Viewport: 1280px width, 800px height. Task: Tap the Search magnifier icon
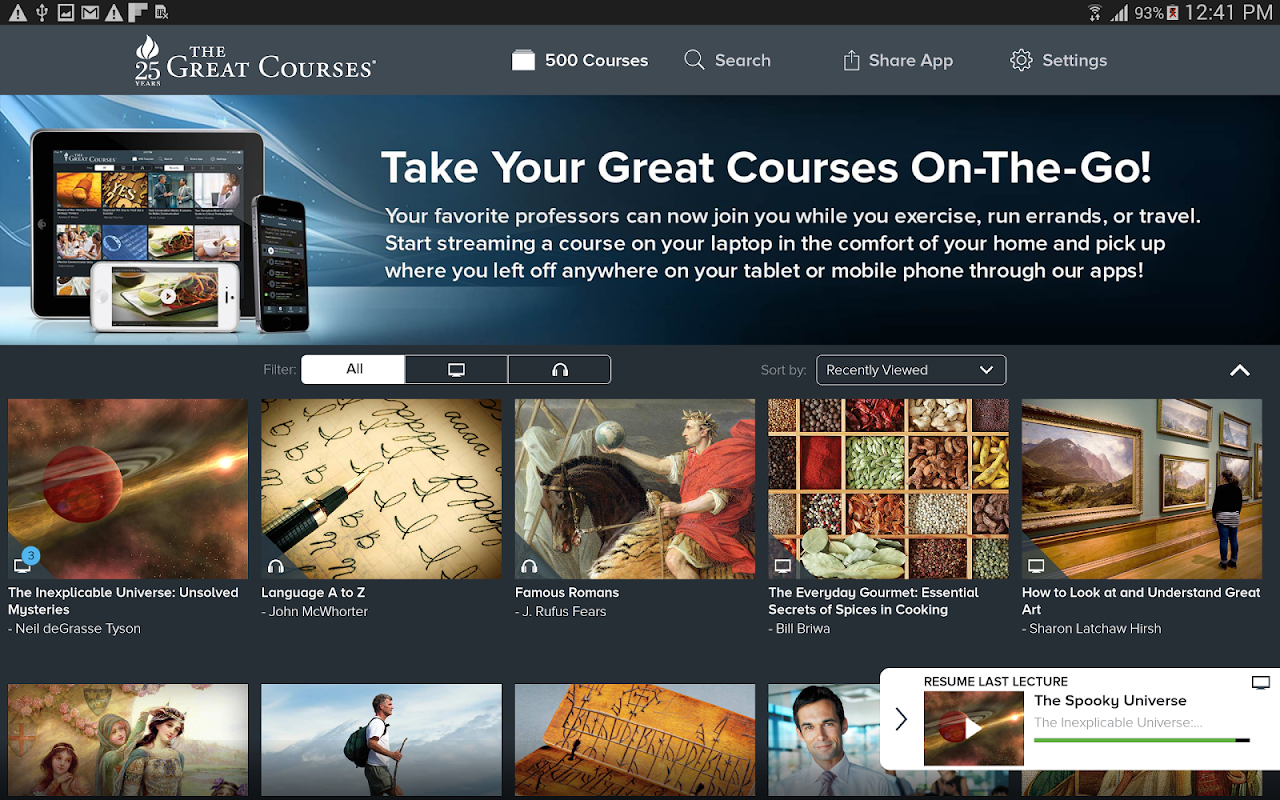(694, 60)
